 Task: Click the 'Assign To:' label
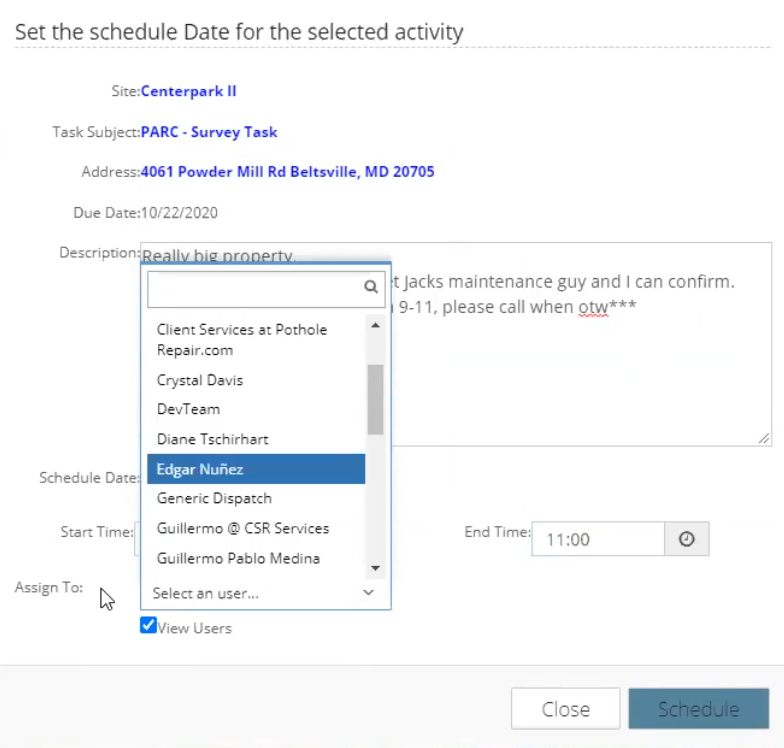point(49,587)
